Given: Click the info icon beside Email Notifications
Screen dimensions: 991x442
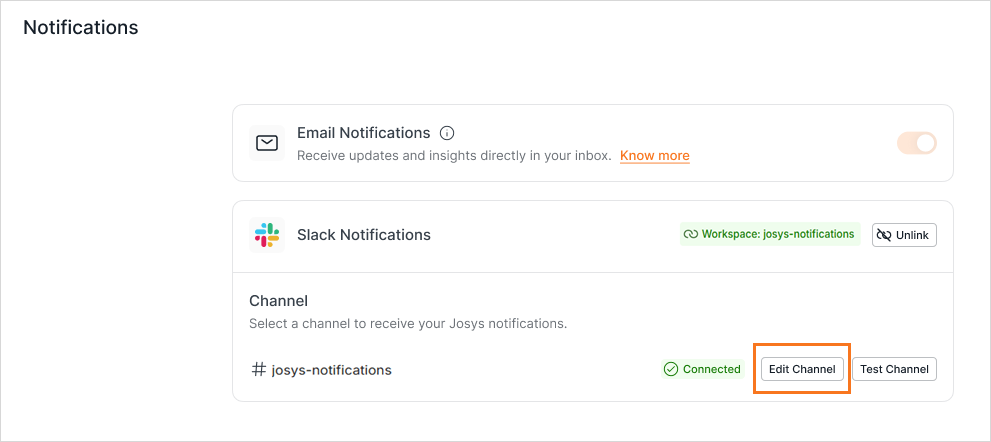Looking at the screenshot, I should pos(447,133).
